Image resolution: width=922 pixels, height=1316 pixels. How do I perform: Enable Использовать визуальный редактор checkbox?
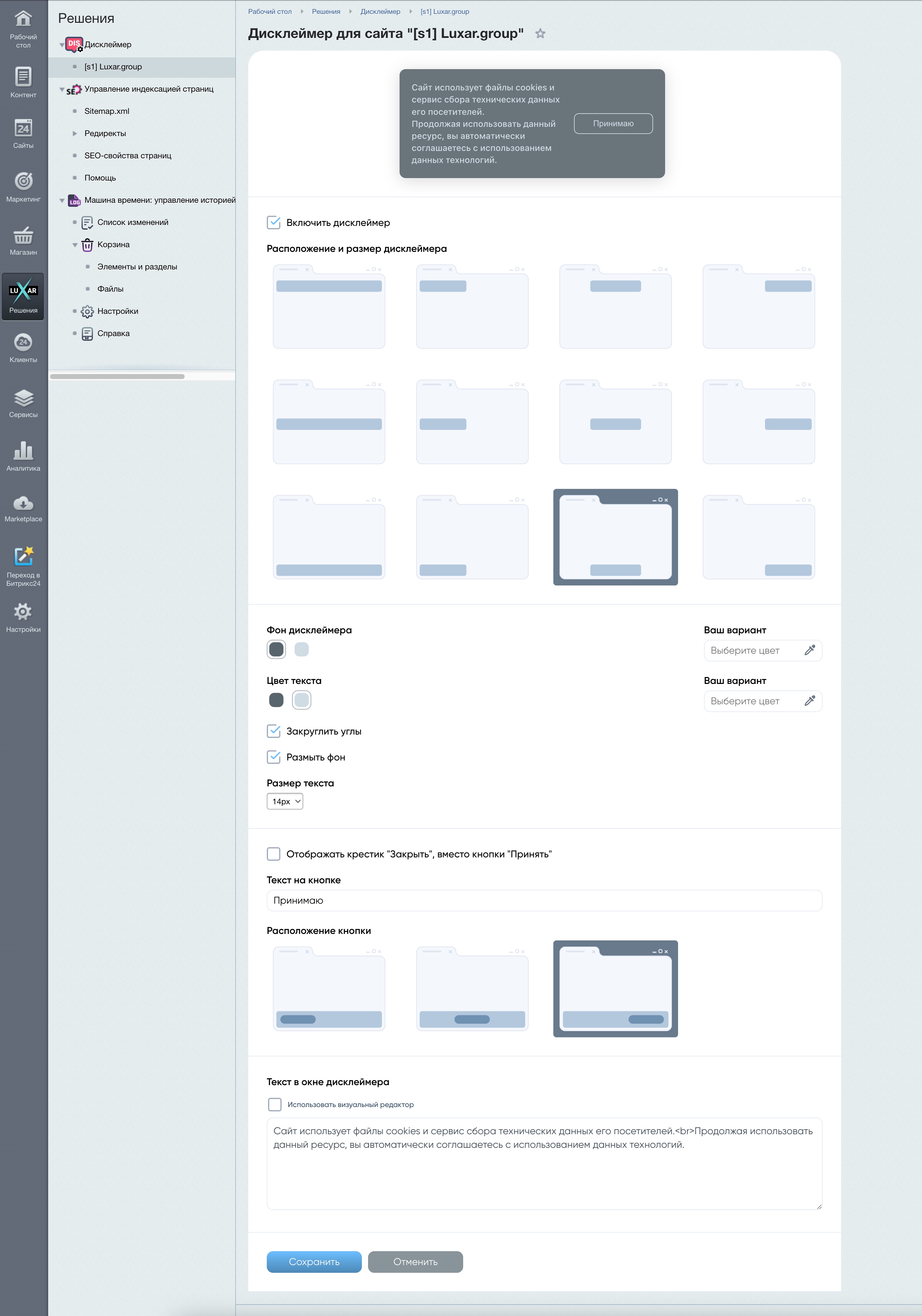(x=275, y=1105)
